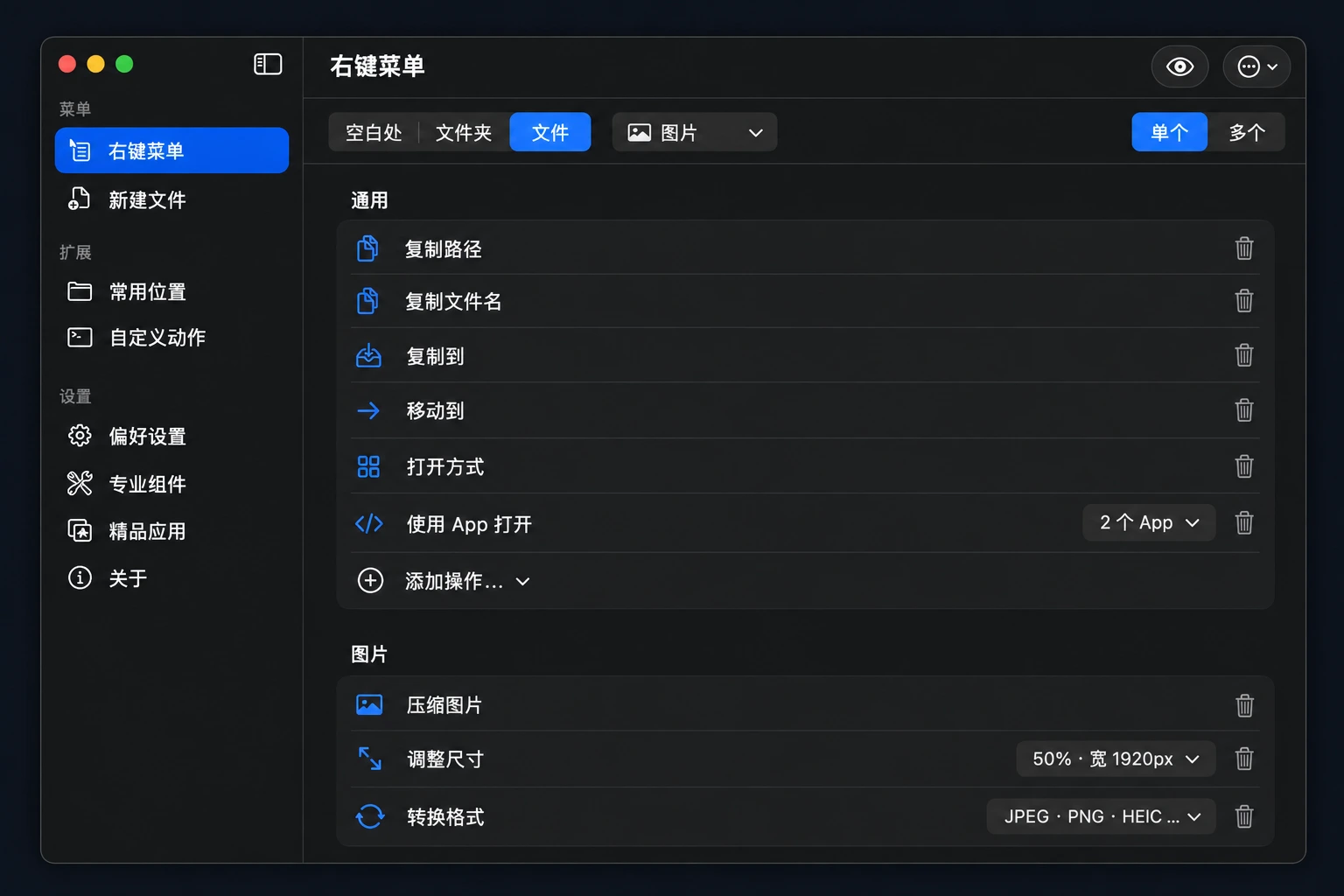Screen dimensions: 1344x896
Task: Delete the 打开方式 action
Action: pos(1244,466)
